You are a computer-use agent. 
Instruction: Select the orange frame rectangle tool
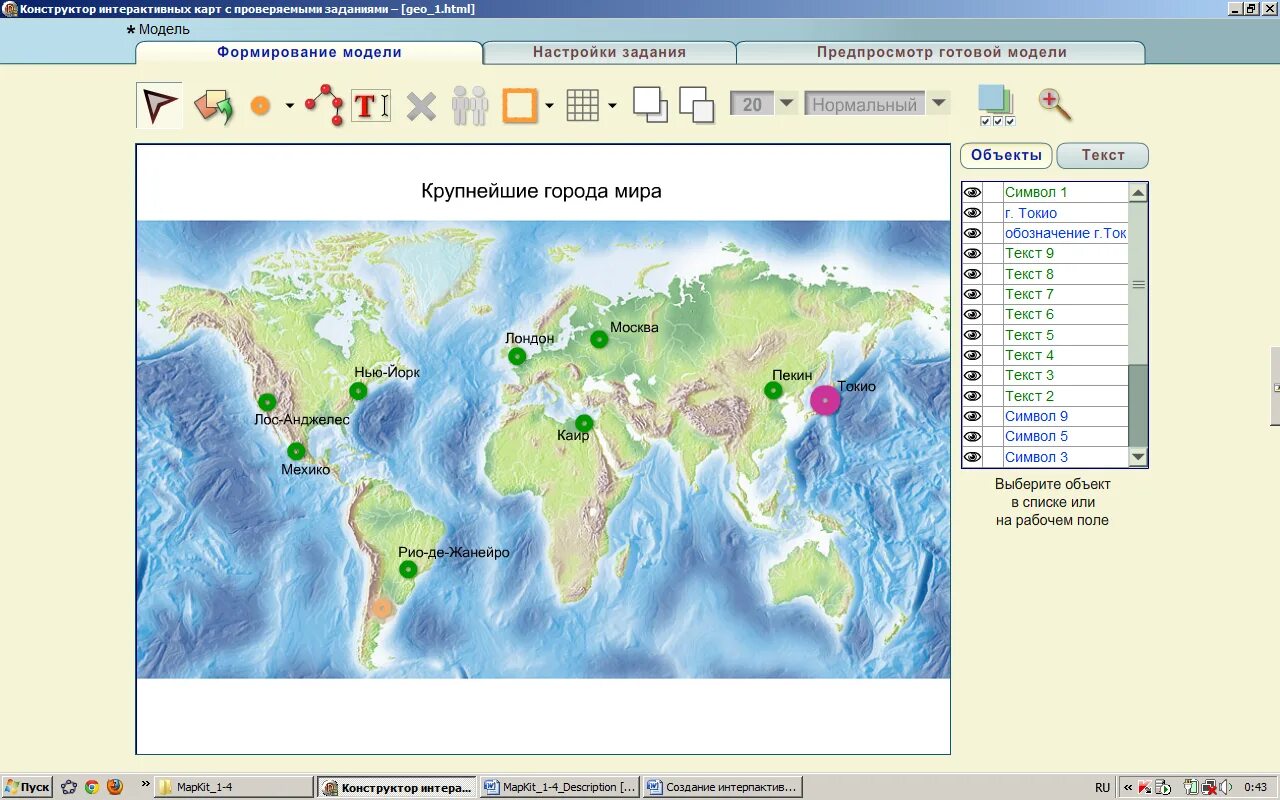[x=520, y=105]
